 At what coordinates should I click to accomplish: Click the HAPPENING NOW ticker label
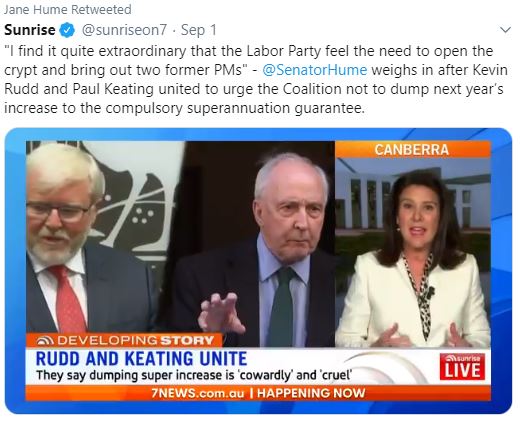(311, 393)
